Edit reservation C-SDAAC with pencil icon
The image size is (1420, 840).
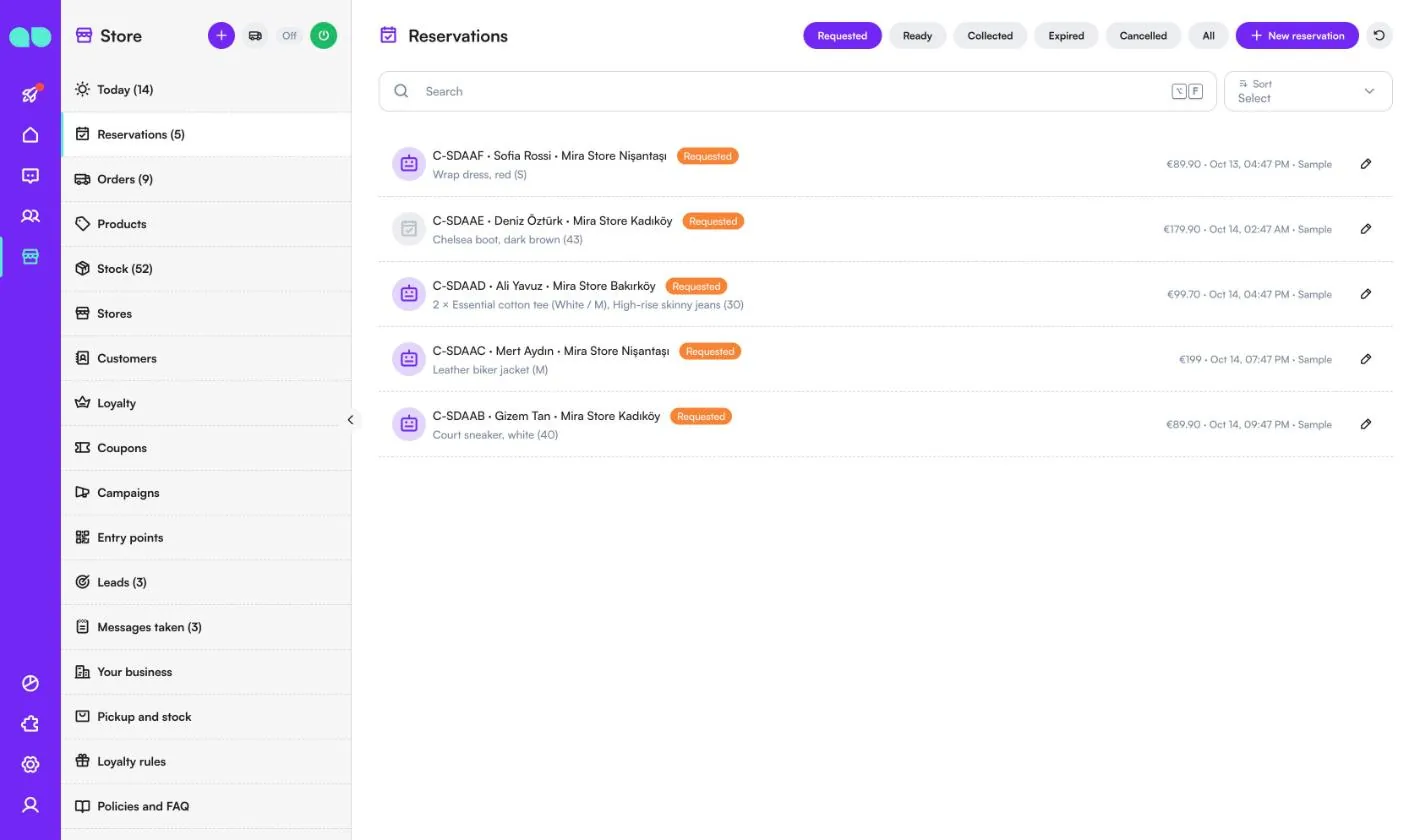click(1366, 359)
